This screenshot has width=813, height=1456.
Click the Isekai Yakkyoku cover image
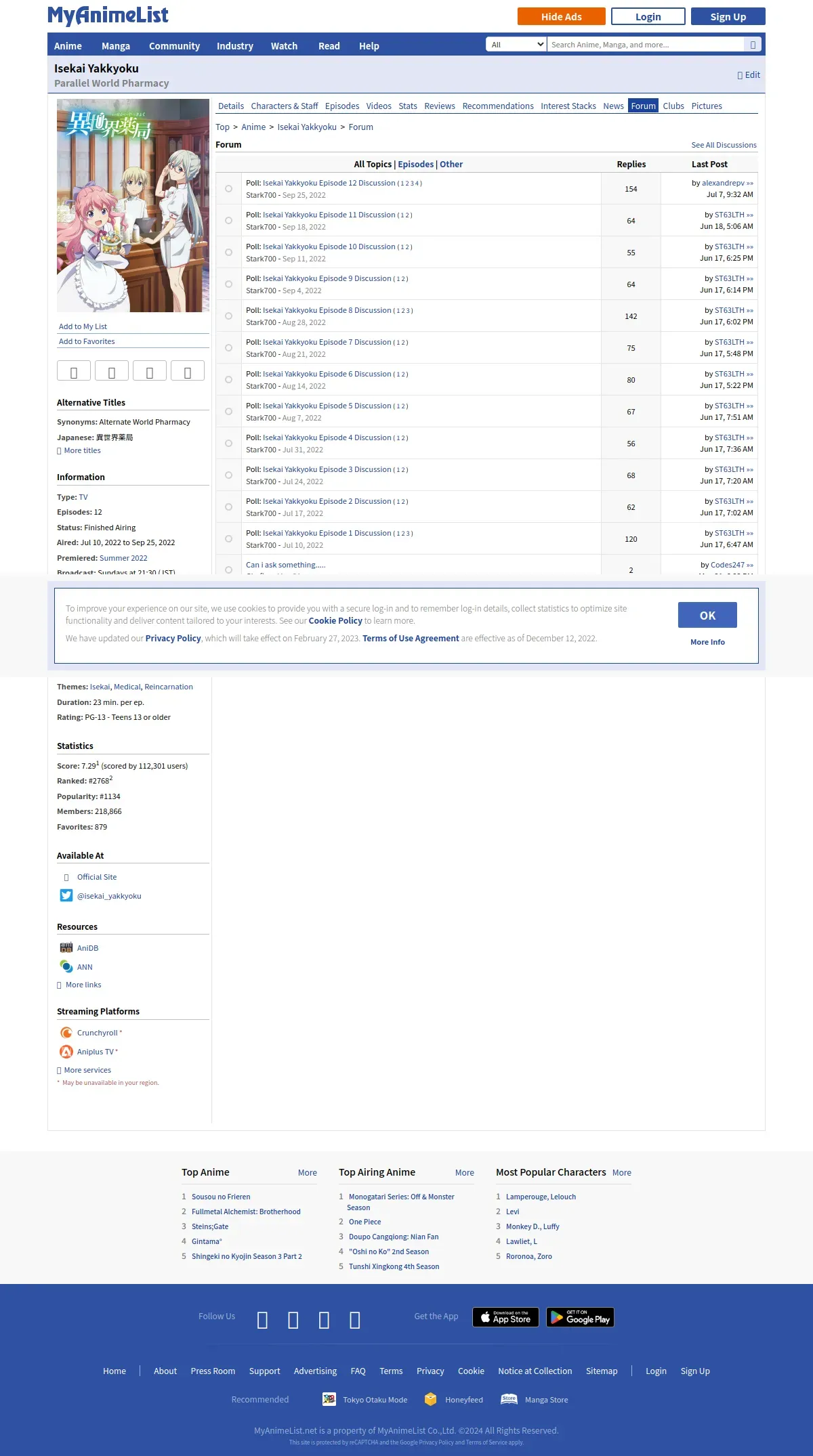pos(133,205)
